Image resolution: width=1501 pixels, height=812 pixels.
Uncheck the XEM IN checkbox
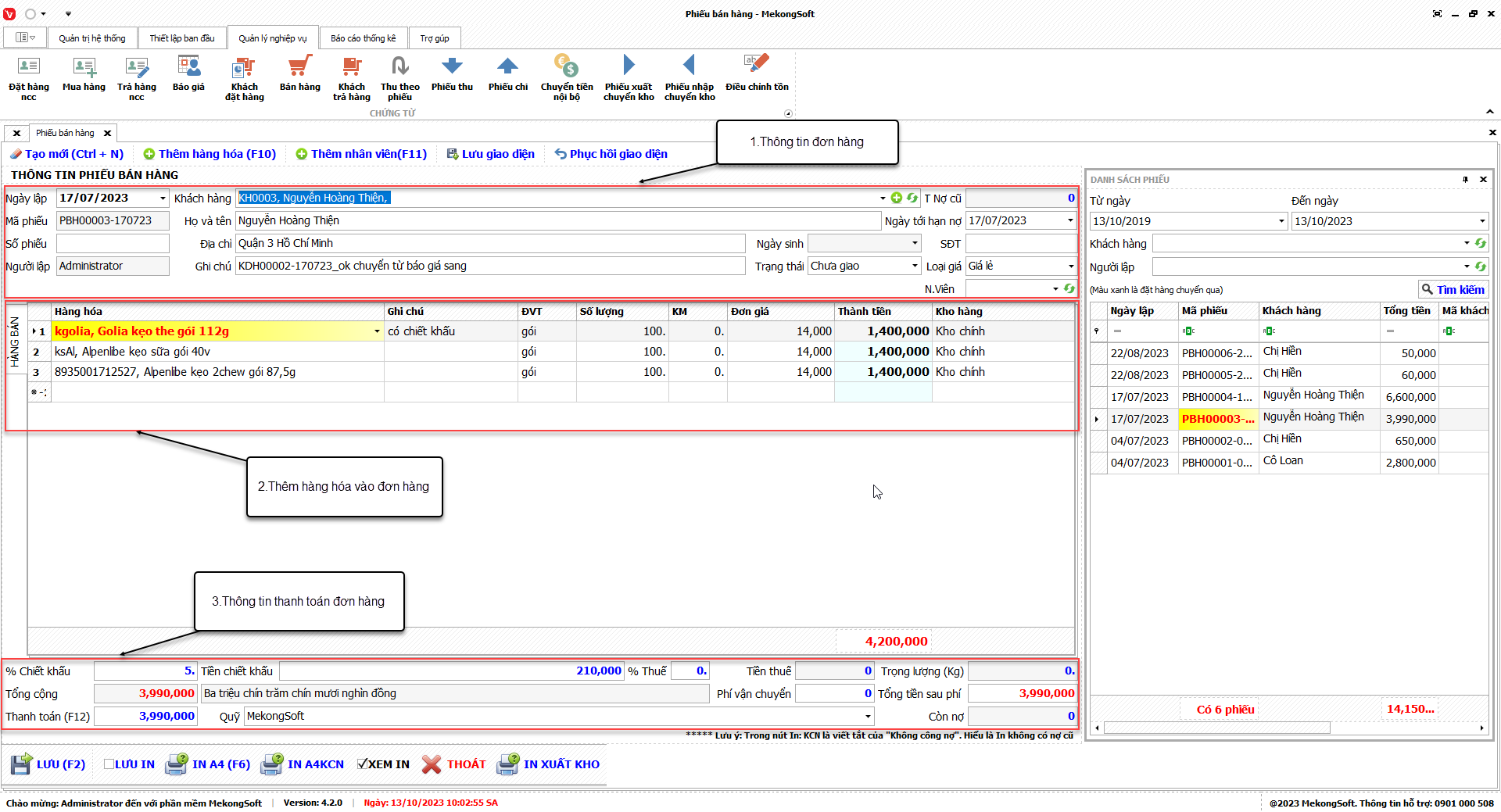[x=362, y=764]
